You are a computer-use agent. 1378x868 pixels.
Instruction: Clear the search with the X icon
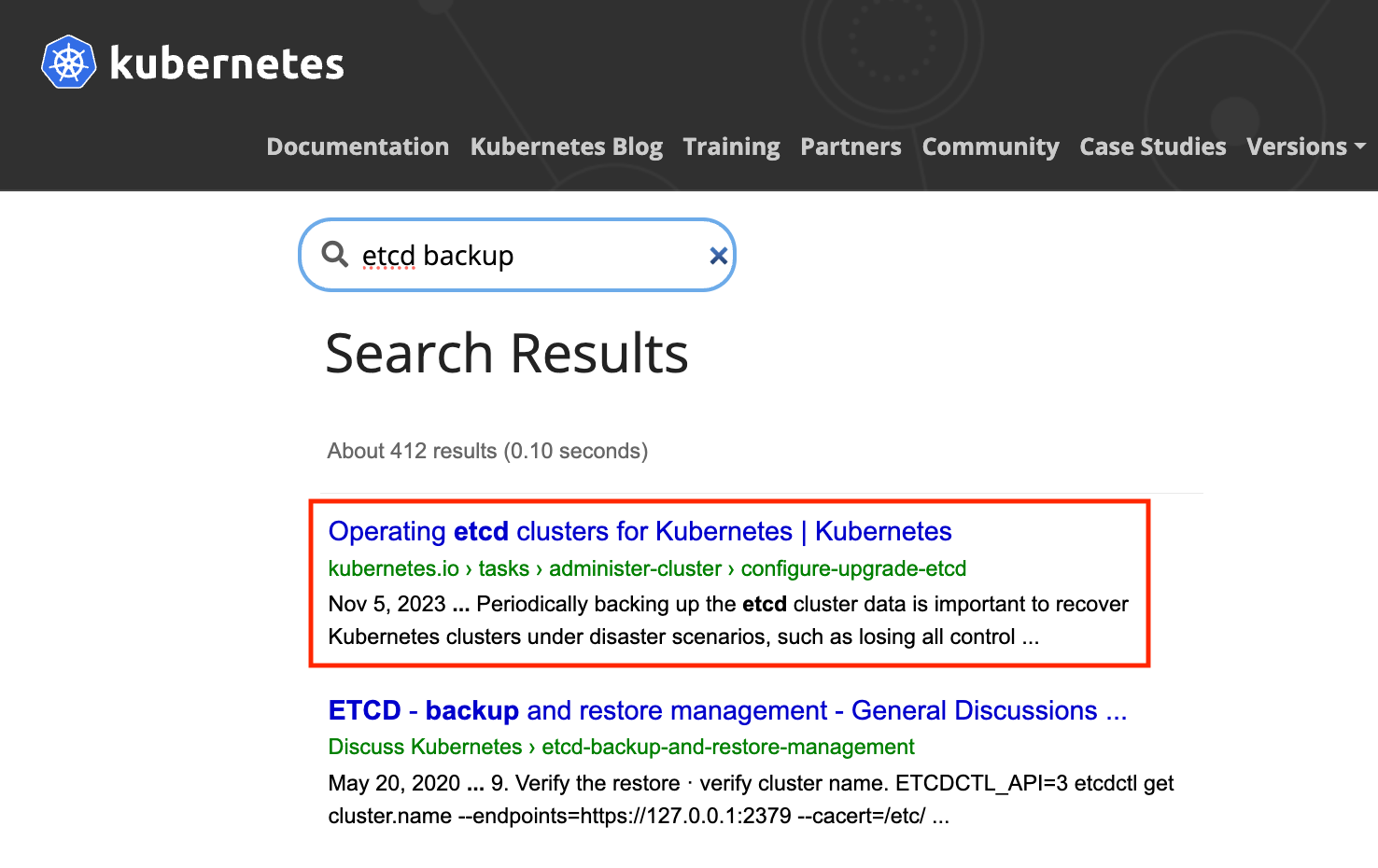click(x=718, y=255)
